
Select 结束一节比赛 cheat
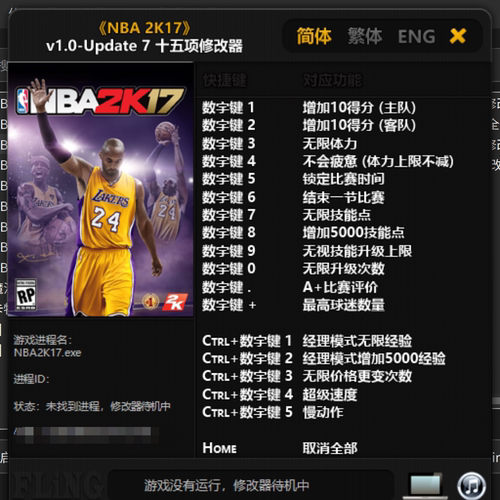click(343, 197)
